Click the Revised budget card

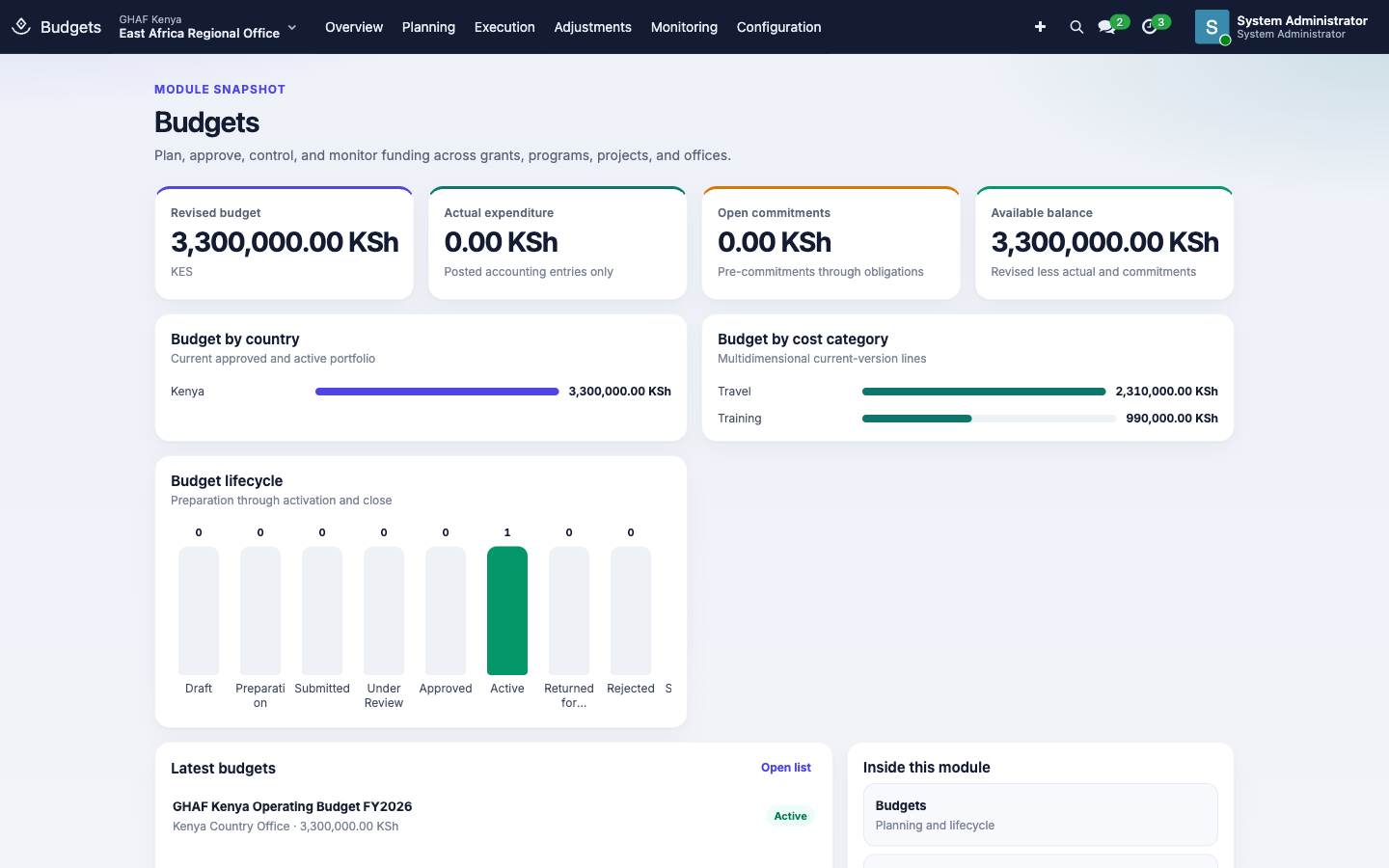(x=285, y=243)
